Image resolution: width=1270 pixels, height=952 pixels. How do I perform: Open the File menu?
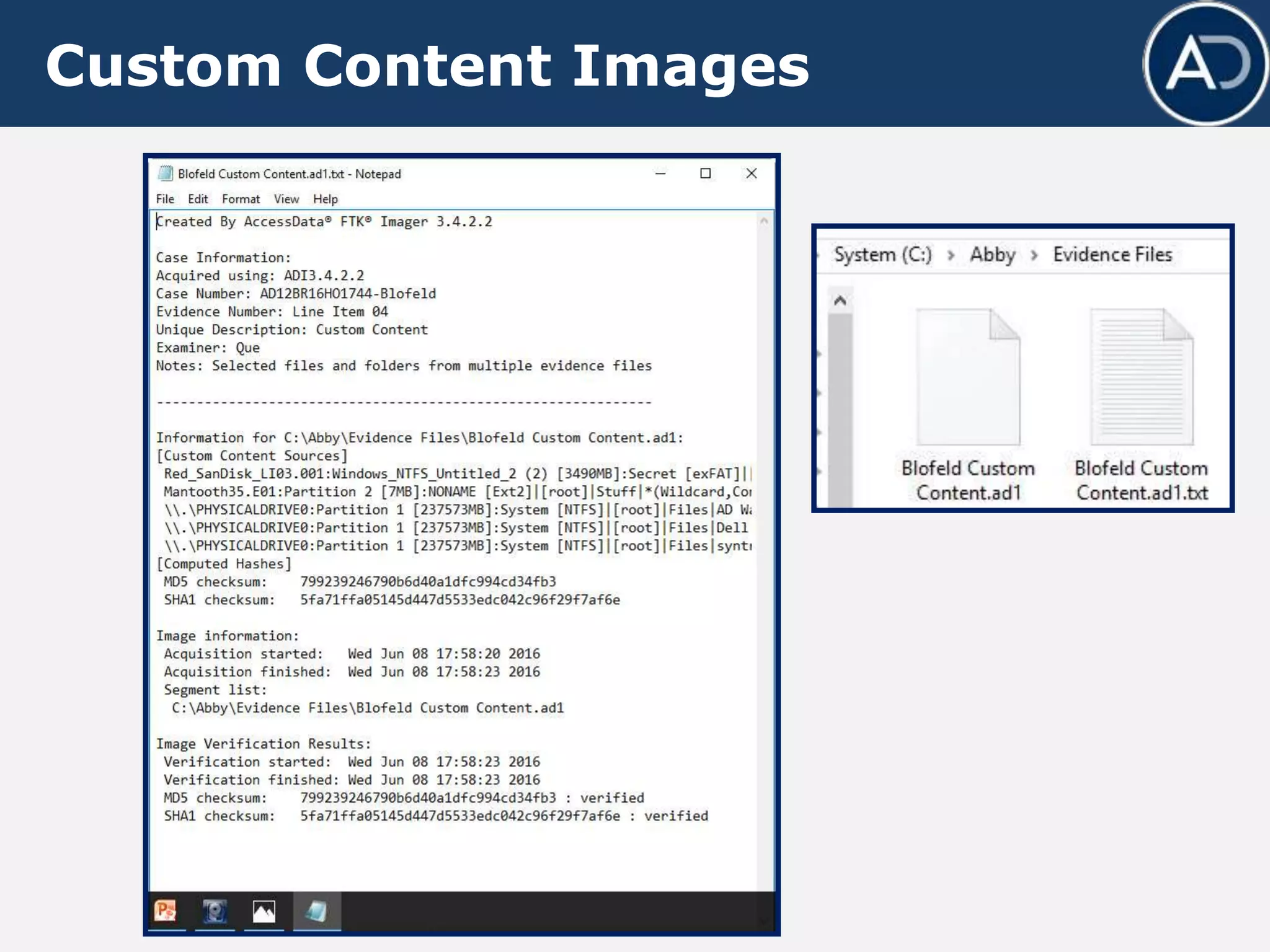(x=165, y=199)
